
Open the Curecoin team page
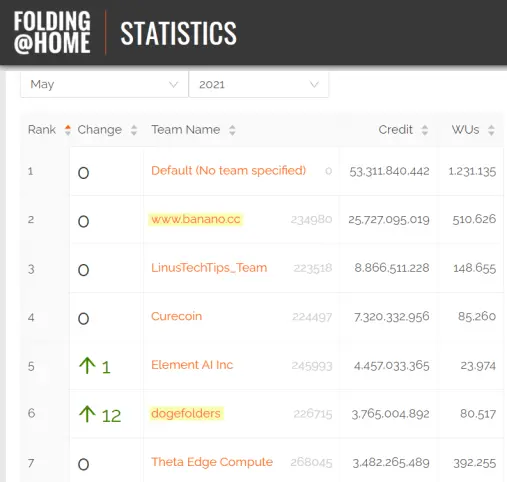pos(176,316)
